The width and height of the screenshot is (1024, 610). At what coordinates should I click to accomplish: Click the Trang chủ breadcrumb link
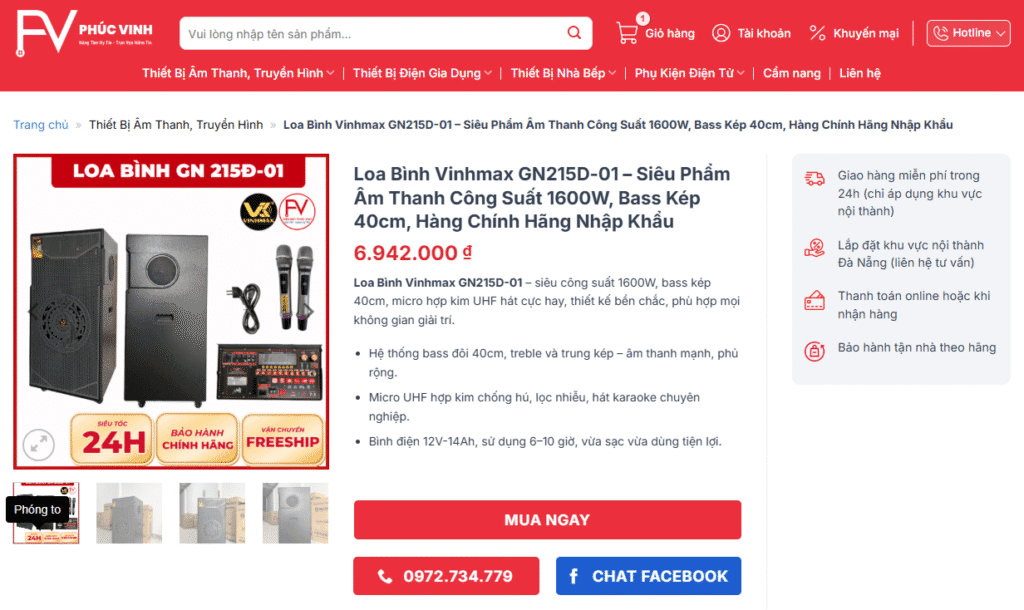[x=40, y=125]
